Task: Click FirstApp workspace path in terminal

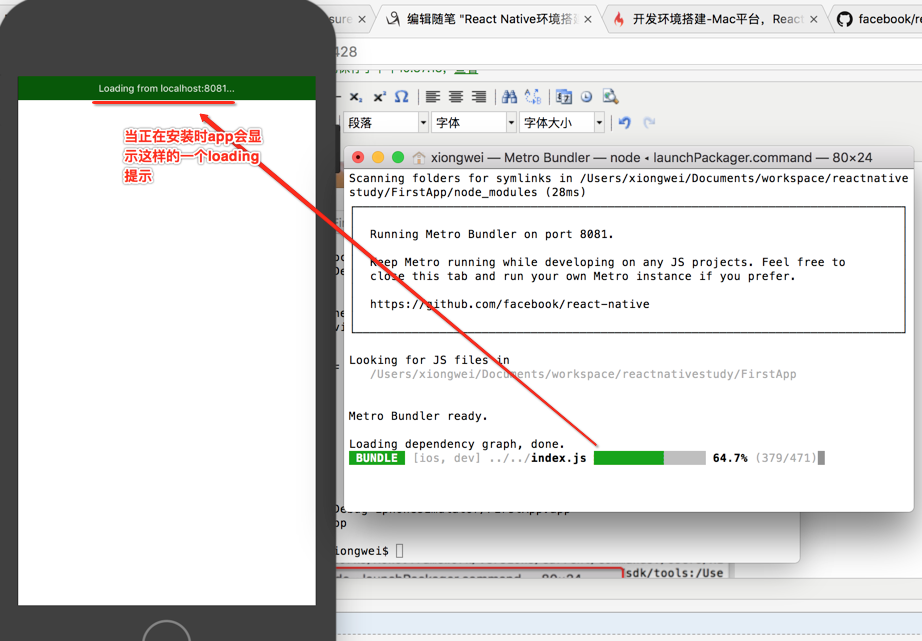Action: (x=583, y=374)
